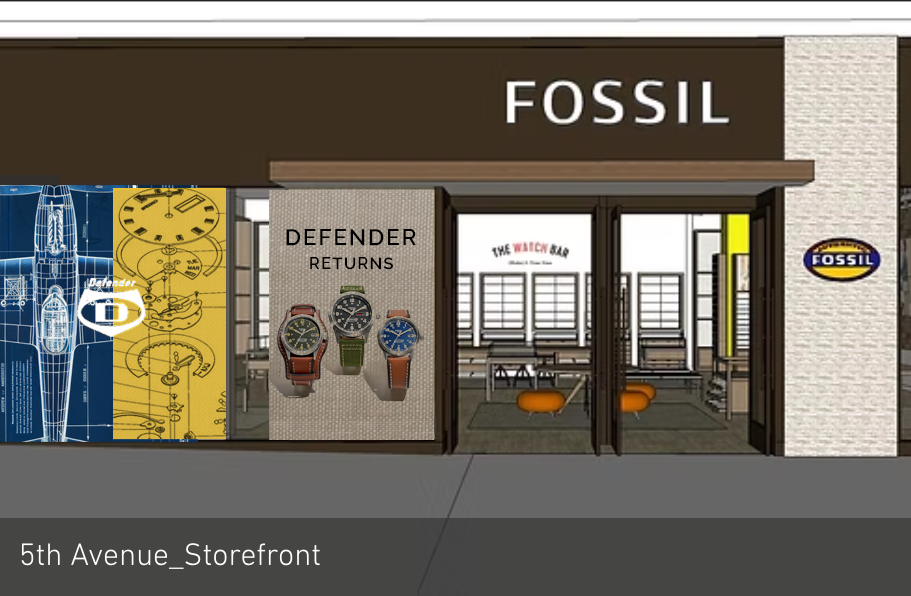Click the white Defender shield badge
The image size is (911, 596).
(110, 308)
